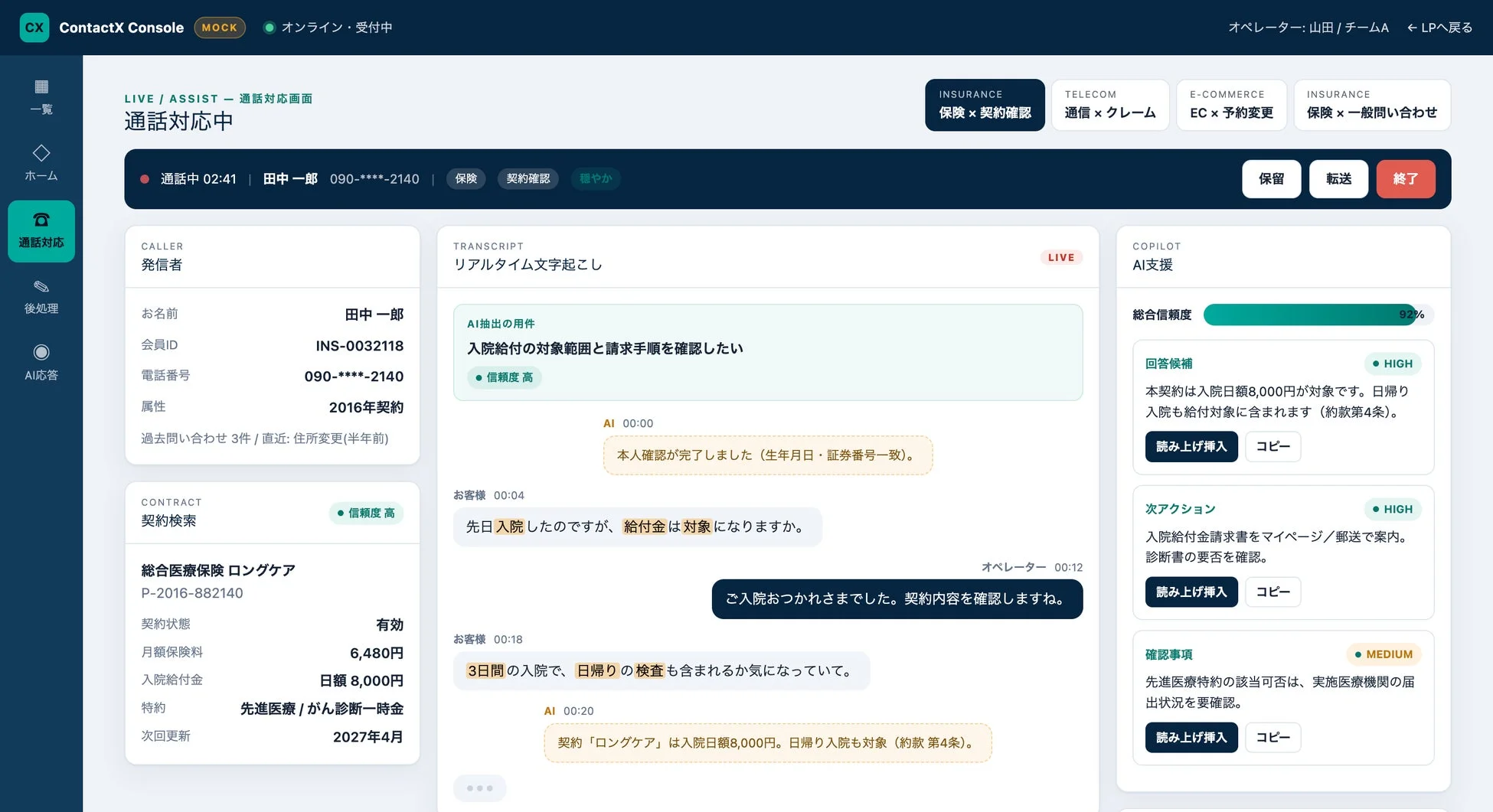Click 契約状態 value 有効
The image size is (1493, 812).
[x=390, y=624]
